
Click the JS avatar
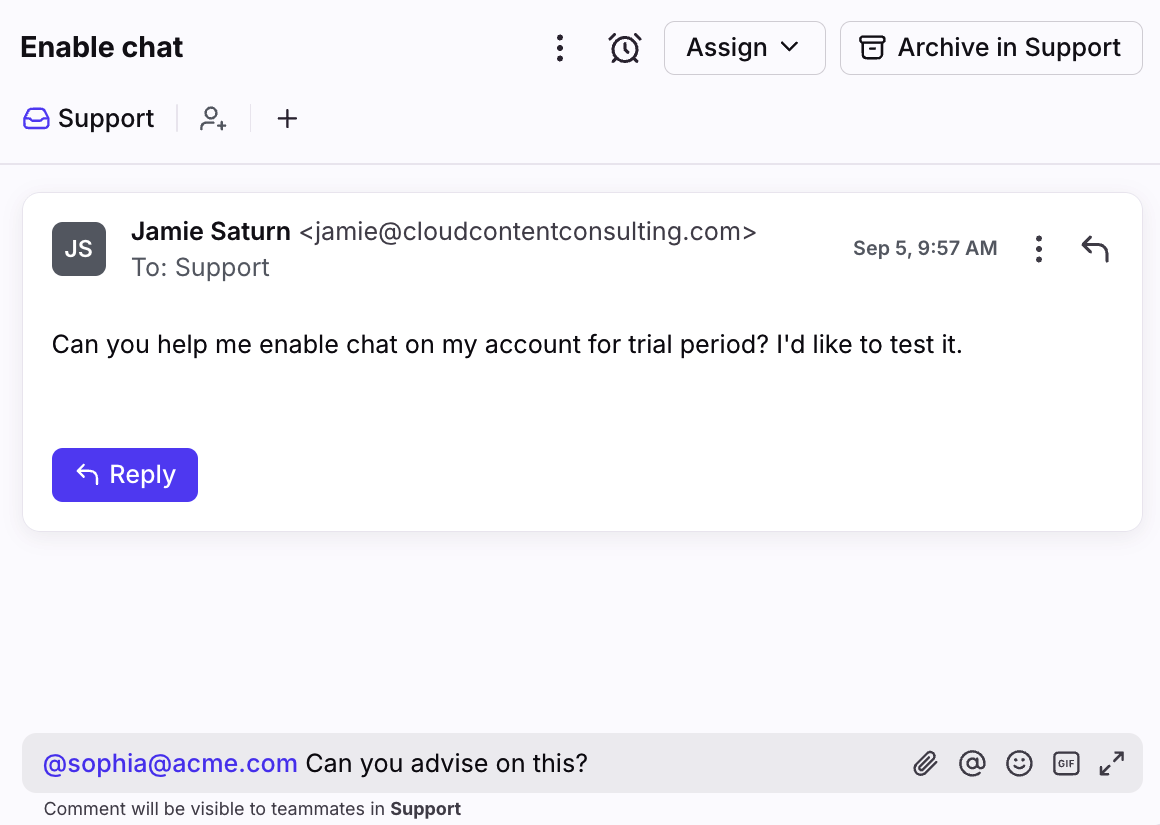click(x=79, y=249)
